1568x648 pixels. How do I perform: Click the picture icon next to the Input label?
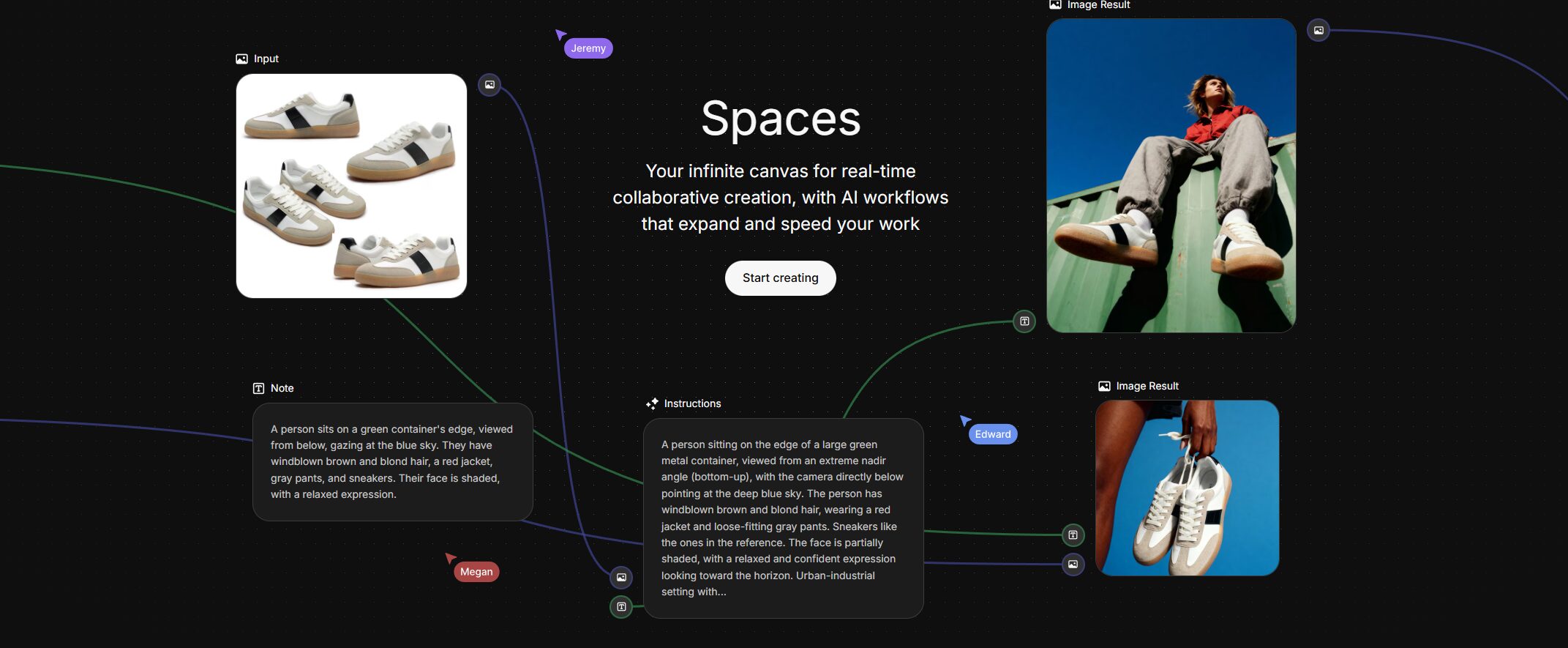pos(241,59)
